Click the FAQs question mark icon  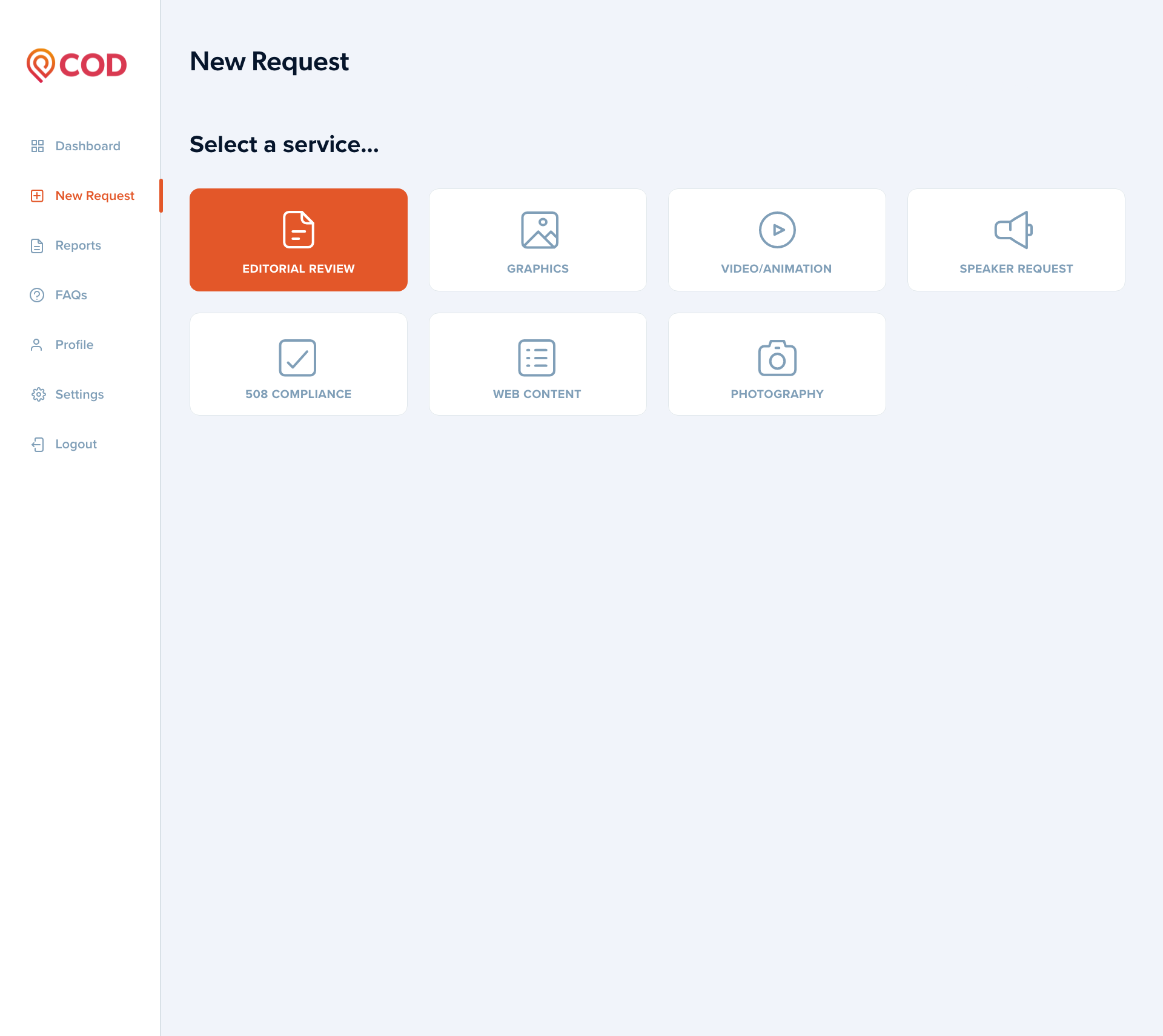[x=37, y=295]
